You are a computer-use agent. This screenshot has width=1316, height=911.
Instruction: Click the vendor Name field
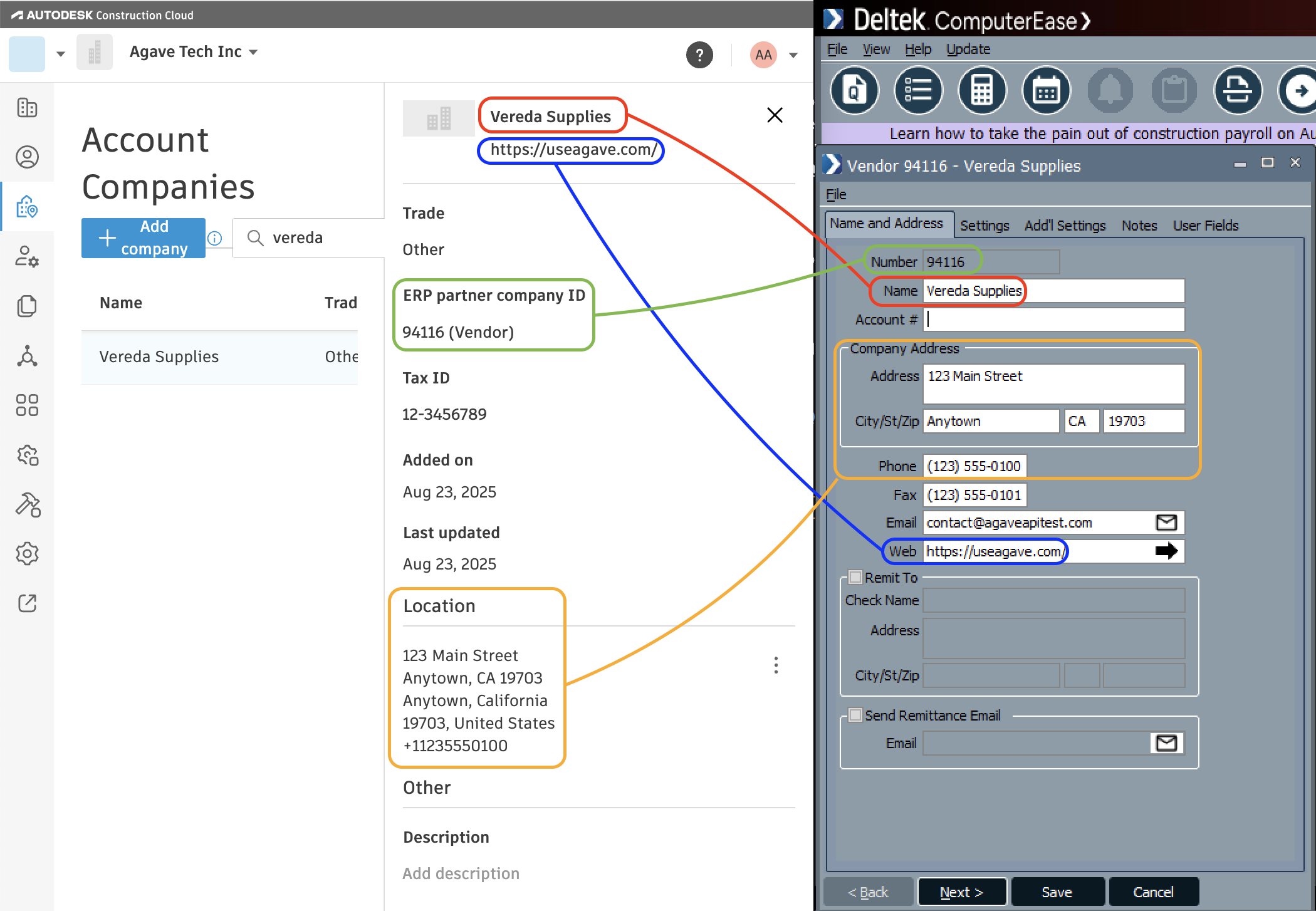(1054, 291)
